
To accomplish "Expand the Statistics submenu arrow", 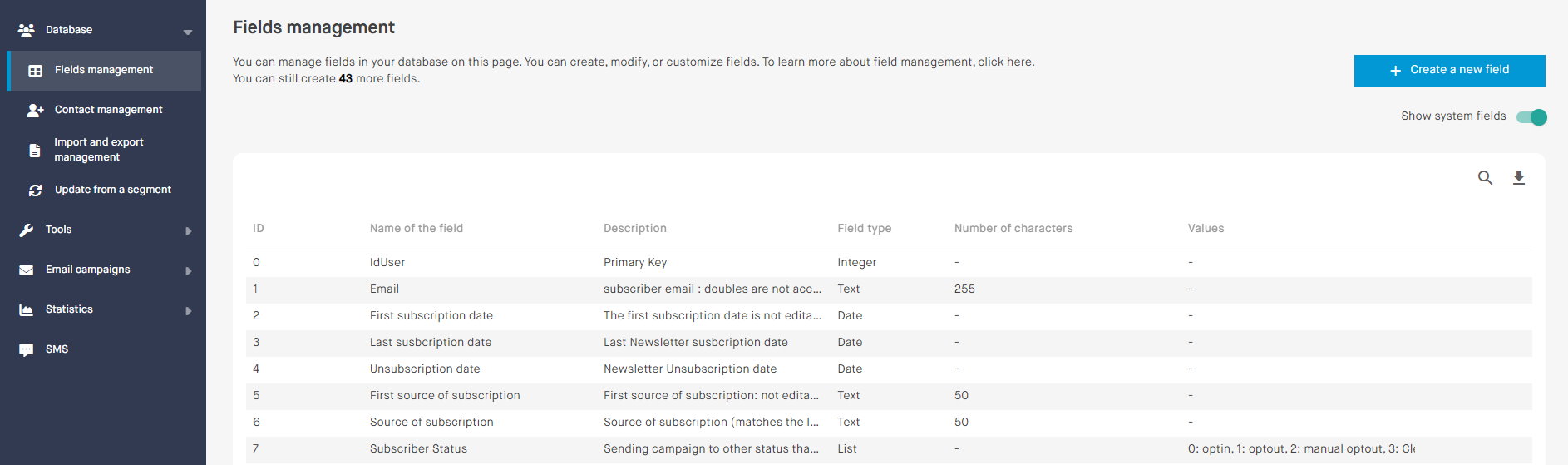I will (x=188, y=311).
